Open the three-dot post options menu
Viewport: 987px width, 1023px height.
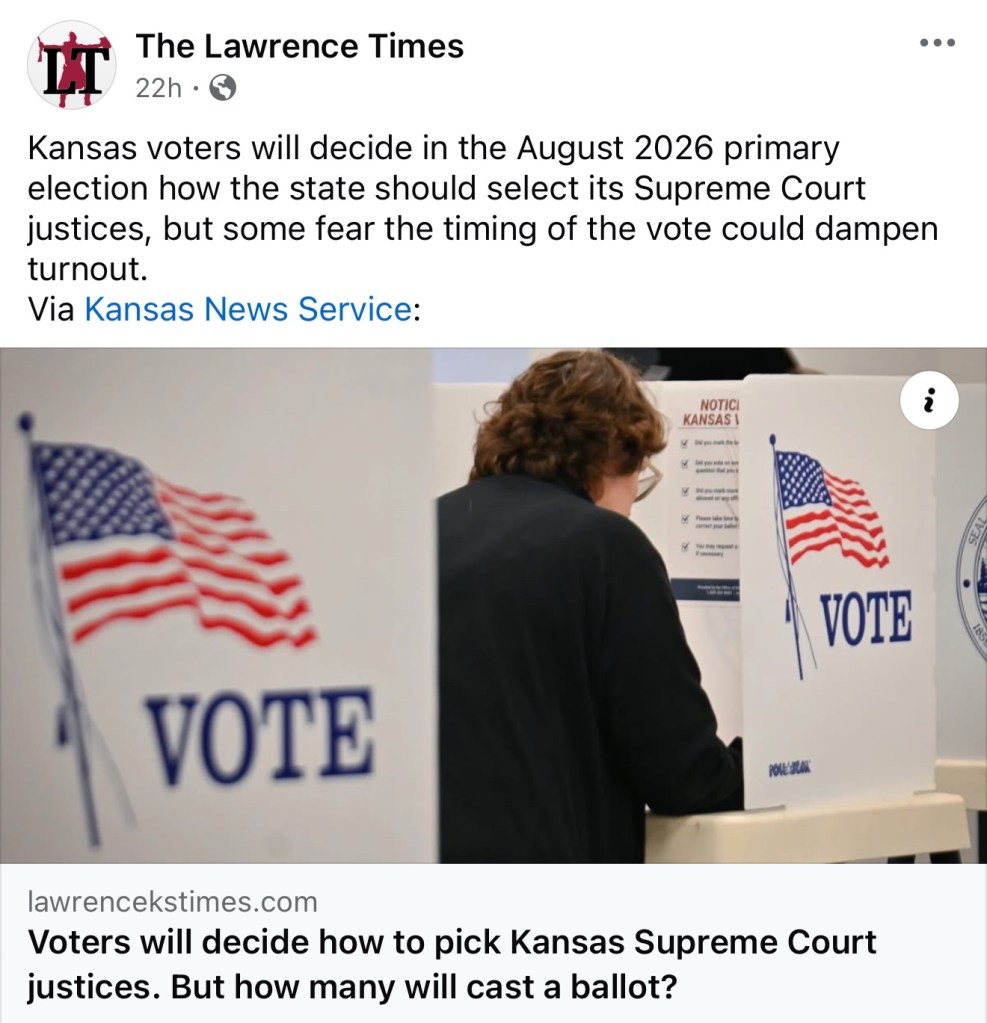937,43
